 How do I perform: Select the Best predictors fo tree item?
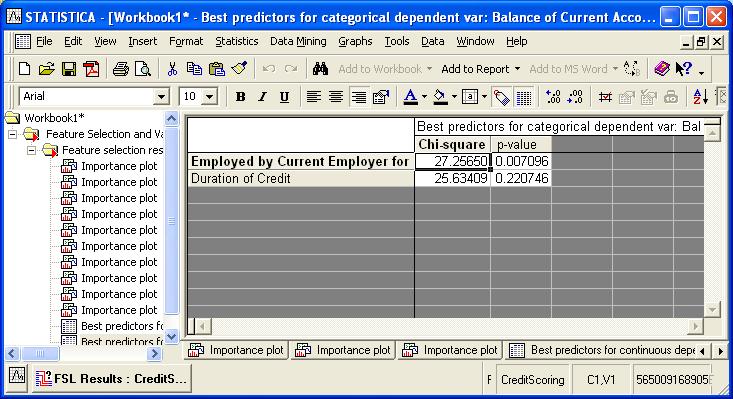pyautogui.click(x=122, y=326)
